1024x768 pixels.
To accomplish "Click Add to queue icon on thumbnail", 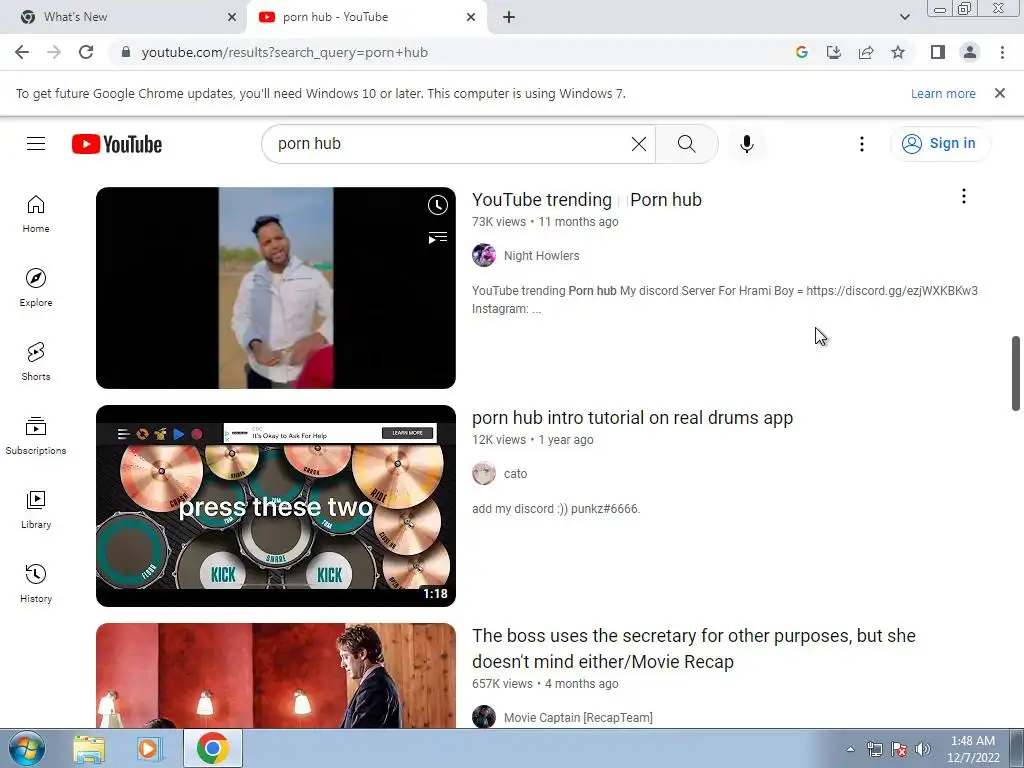I will click(x=438, y=237).
